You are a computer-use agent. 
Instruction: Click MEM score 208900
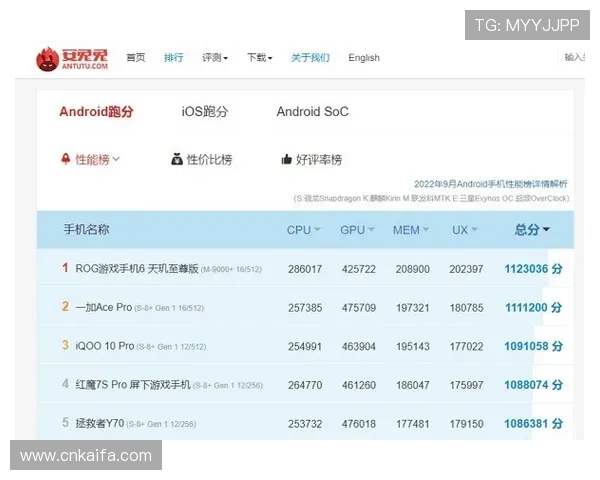(412, 269)
